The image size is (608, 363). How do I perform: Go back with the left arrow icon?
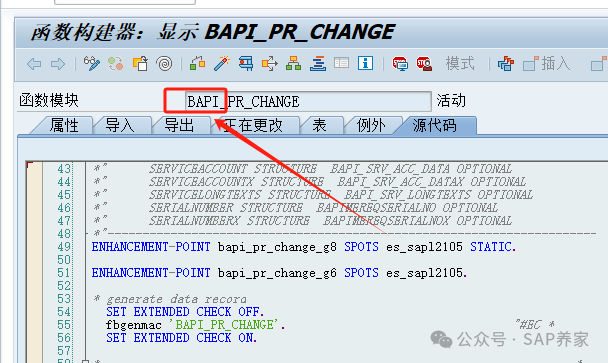[34, 64]
